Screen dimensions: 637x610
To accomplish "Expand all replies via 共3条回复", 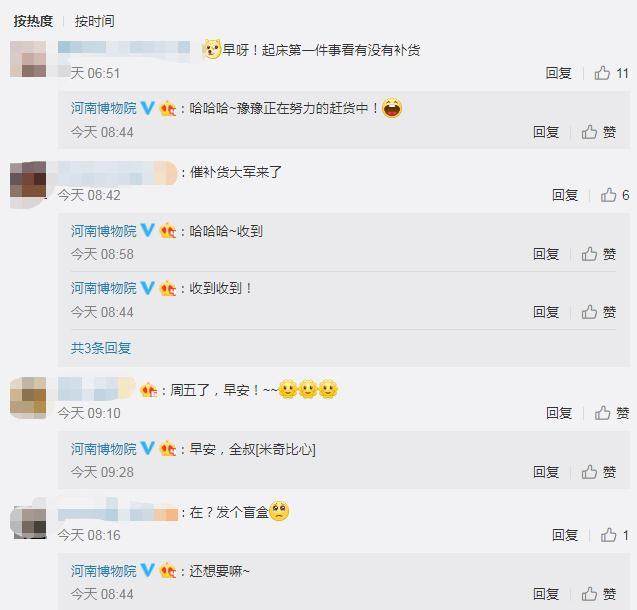I will (x=101, y=348).
